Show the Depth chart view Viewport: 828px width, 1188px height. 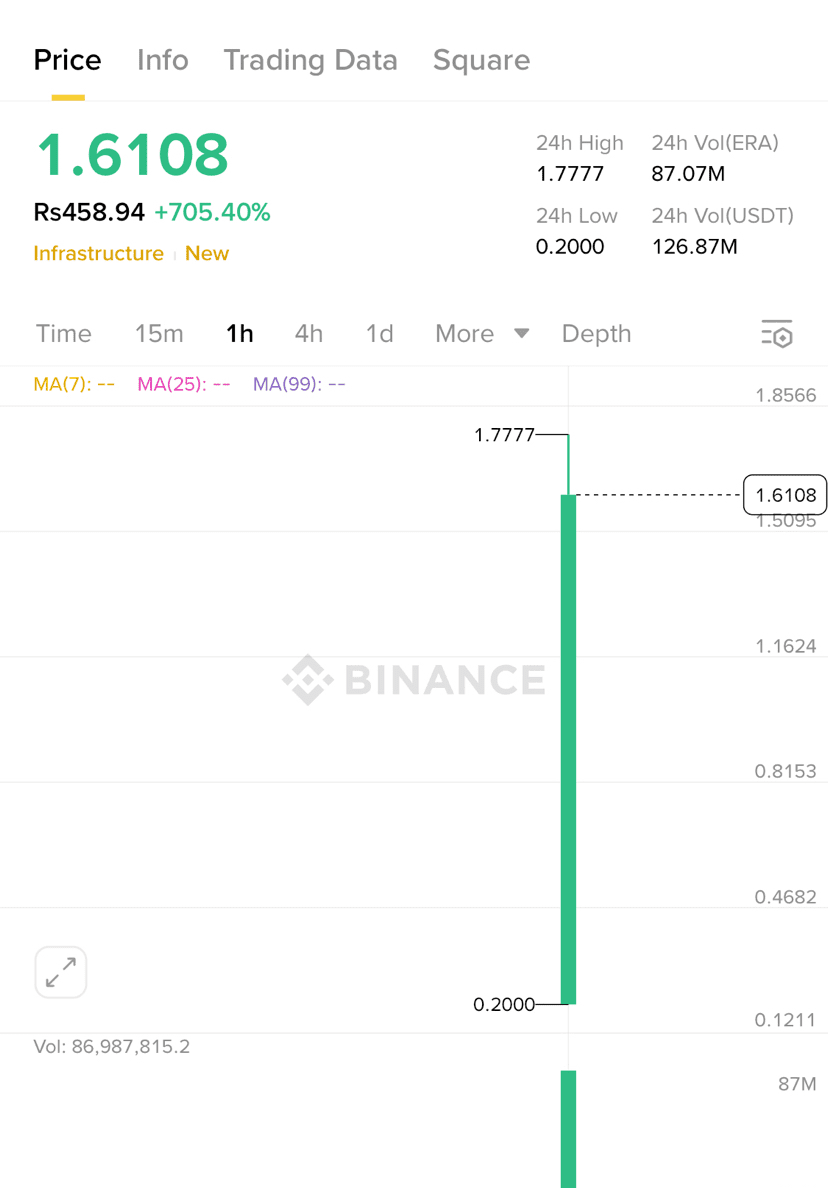tap(596, 334)
